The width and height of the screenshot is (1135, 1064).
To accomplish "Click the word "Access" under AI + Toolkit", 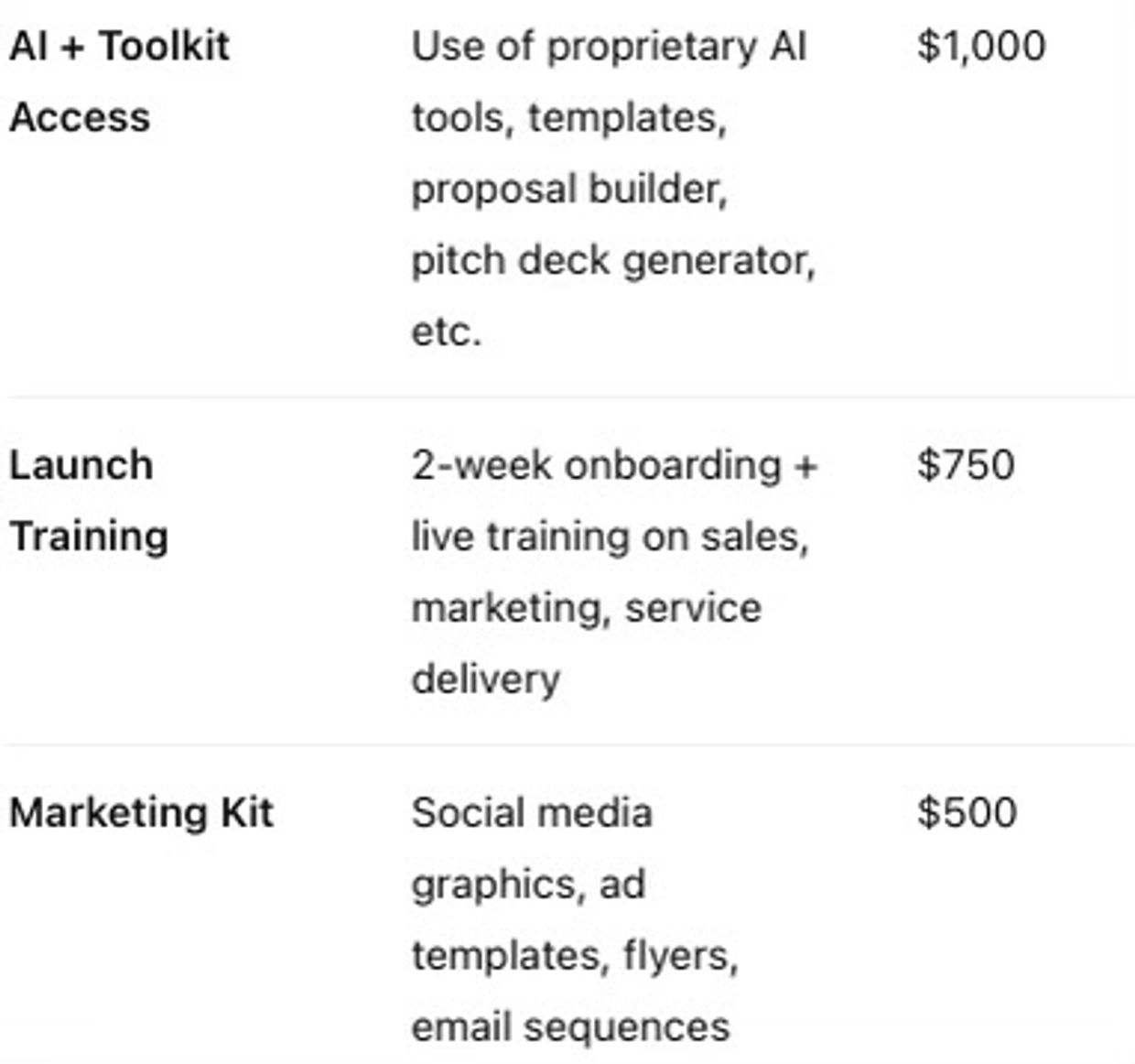I will click(80, 118).
